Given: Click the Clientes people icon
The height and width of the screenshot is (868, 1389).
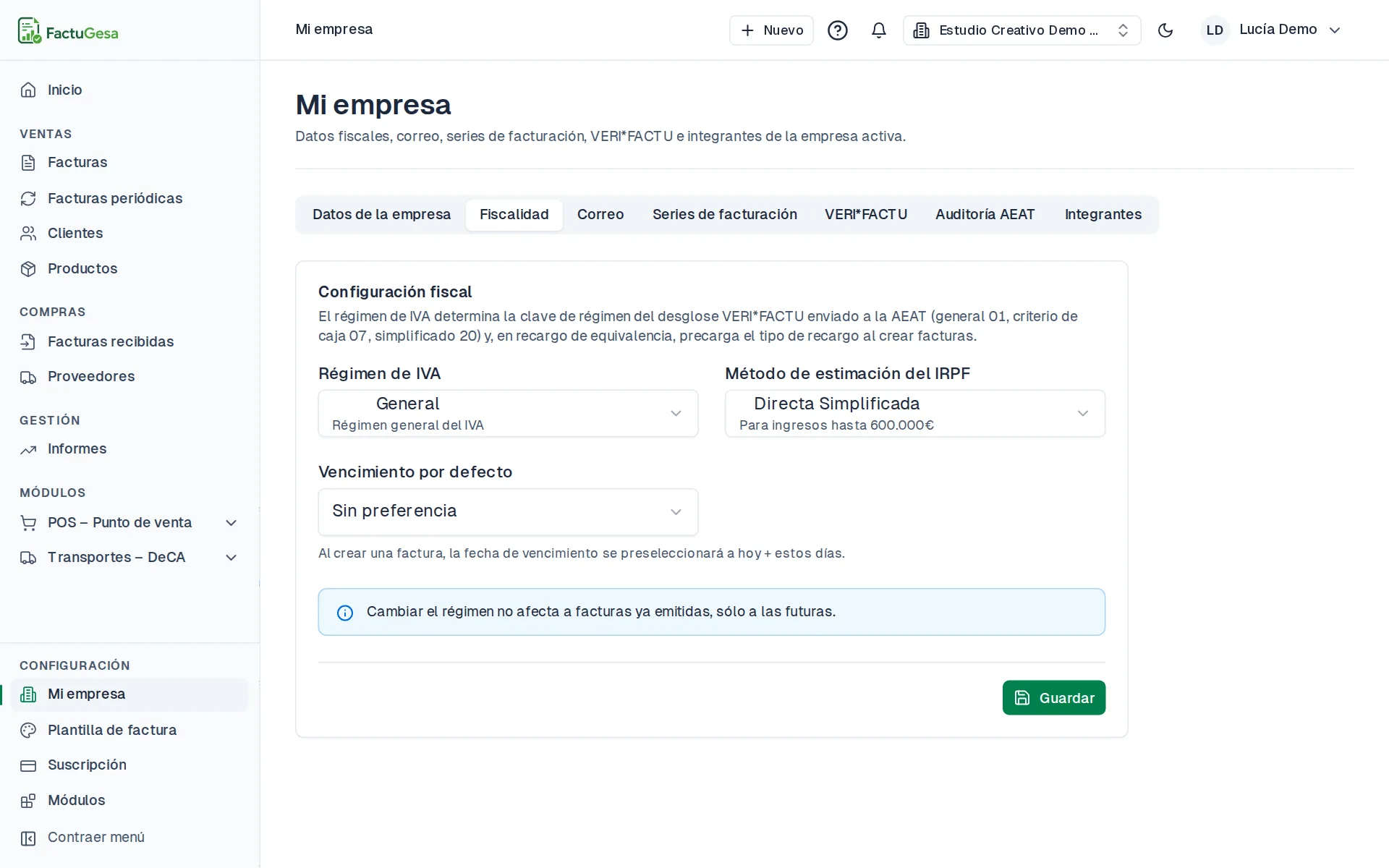Looking at the screenshot, I should tap(28, 234).
